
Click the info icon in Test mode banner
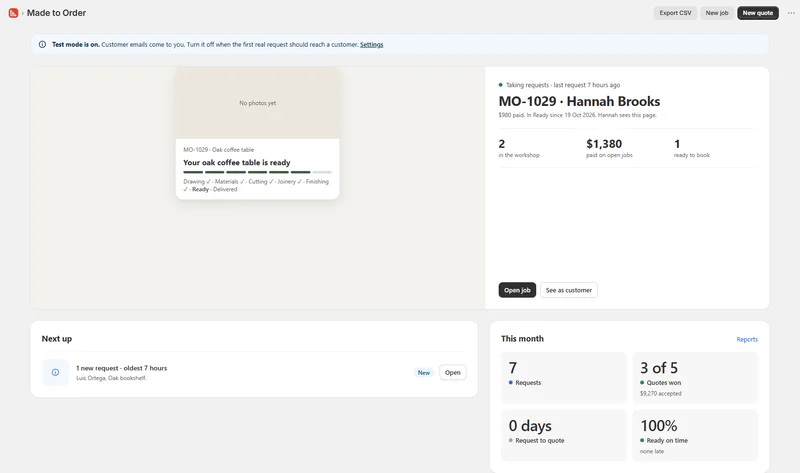(x=42, y=44)
